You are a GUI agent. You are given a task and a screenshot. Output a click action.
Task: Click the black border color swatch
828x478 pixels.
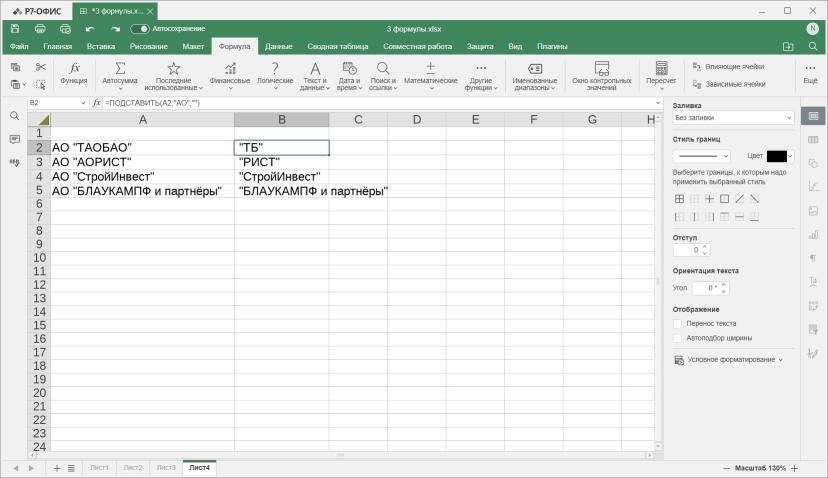click(776, 156)
